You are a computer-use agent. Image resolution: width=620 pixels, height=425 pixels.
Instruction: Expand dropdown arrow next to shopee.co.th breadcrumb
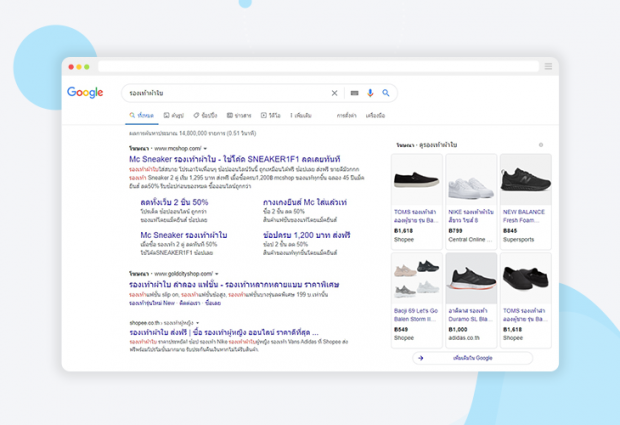coord(197,323)
